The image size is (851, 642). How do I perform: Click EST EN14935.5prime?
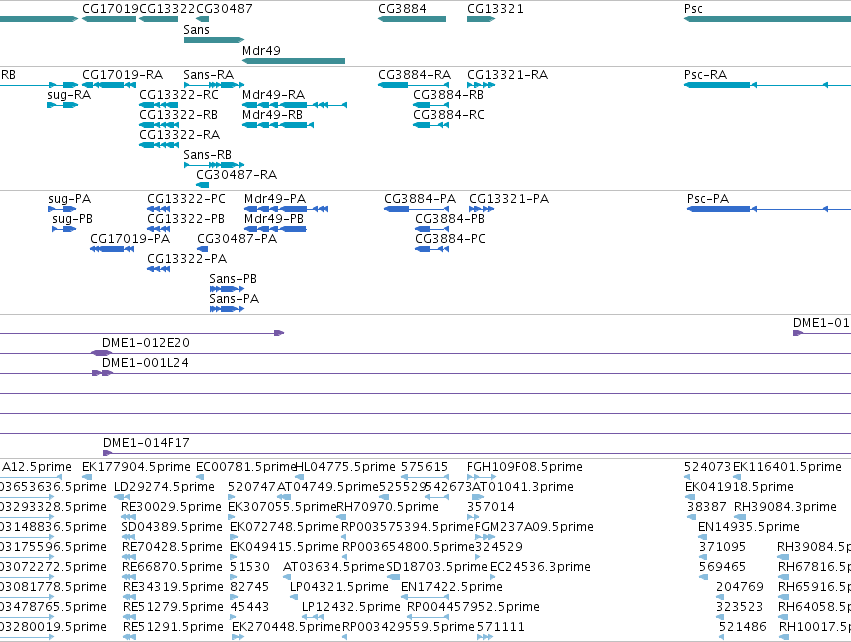coord(749,527)
